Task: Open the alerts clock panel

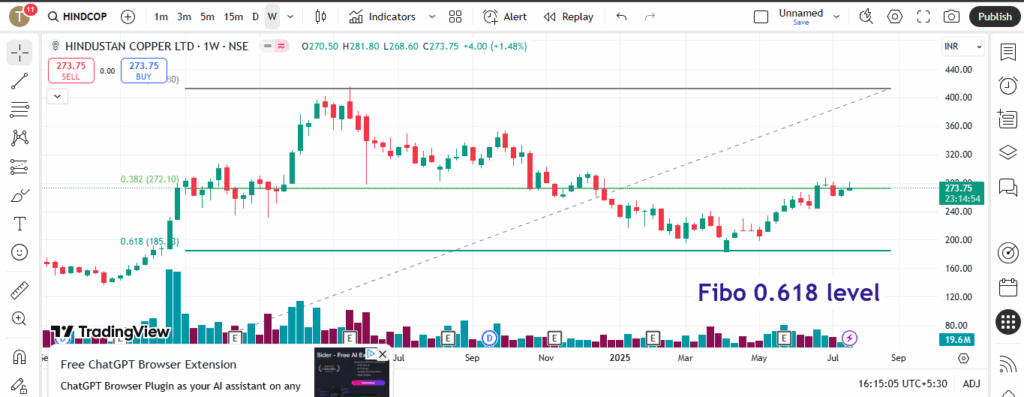Action: [1008, 85]
